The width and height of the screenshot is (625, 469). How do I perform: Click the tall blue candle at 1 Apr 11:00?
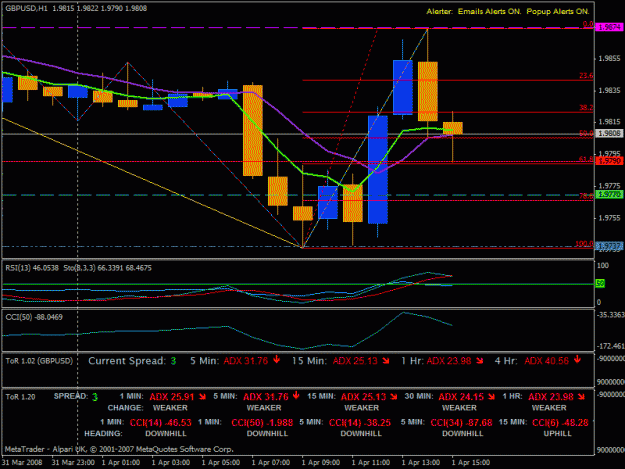tap(377, 170)
